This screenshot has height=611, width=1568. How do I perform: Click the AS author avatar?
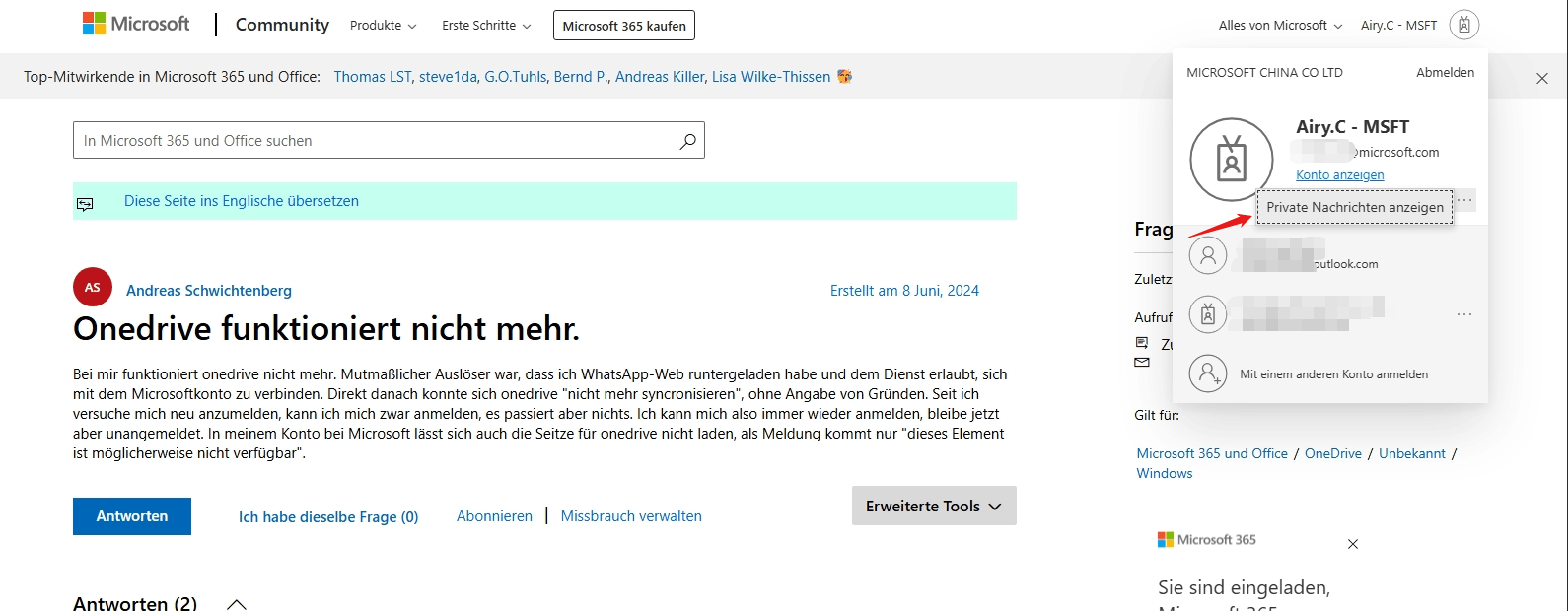[93, 288]
